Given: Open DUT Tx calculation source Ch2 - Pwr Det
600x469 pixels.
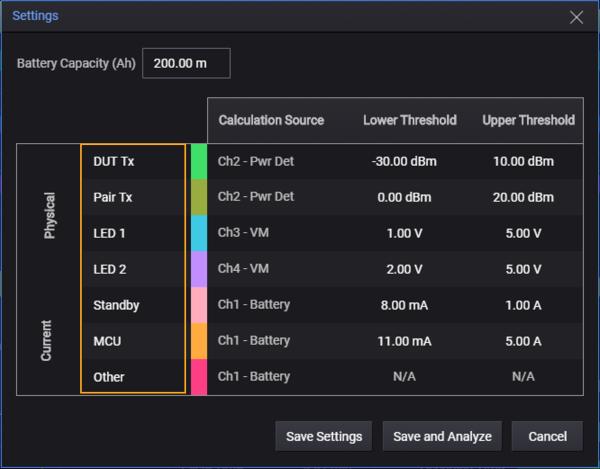Looking at the screenshot, I should pyautogui.click(x=256, y=161).
